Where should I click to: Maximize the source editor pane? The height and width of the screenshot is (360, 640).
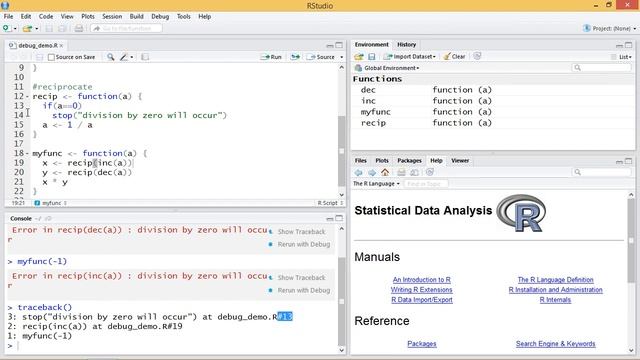[x=339, y=45]
